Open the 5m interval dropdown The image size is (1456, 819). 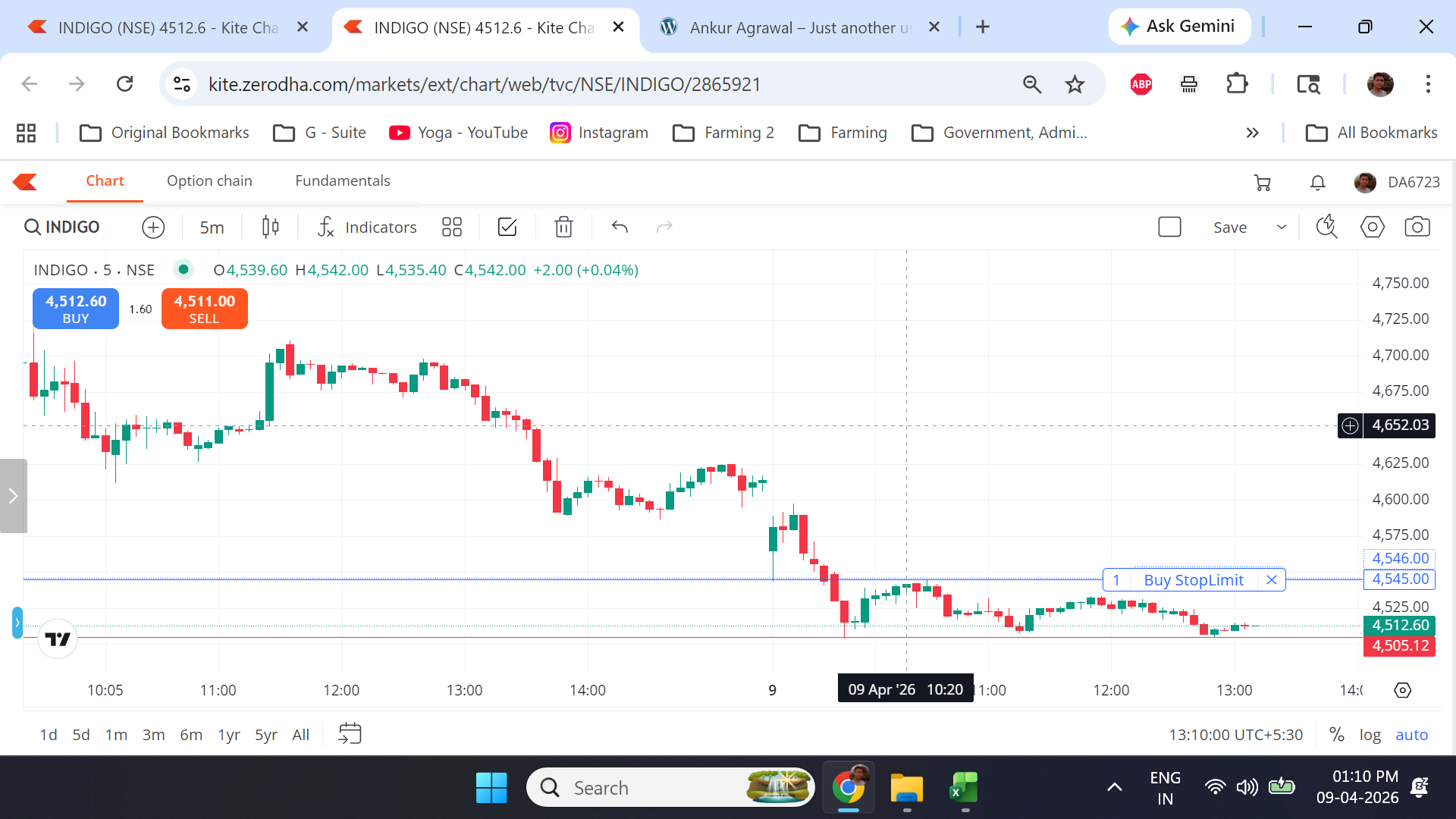point(212,227)
